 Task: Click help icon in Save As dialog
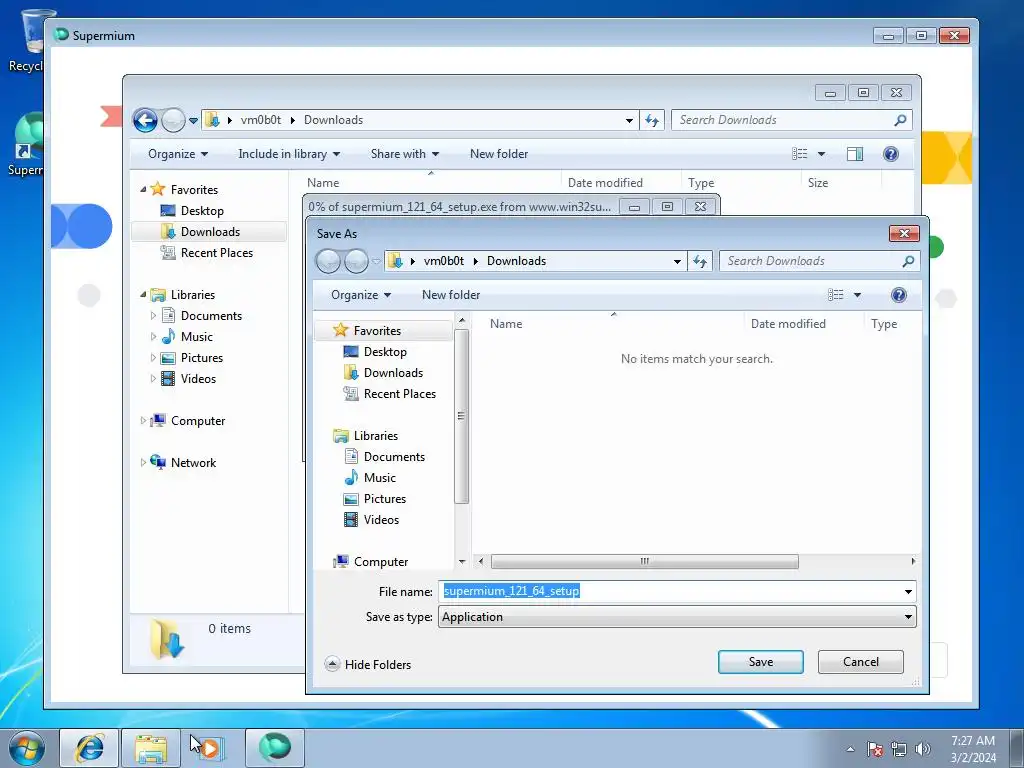899,295
